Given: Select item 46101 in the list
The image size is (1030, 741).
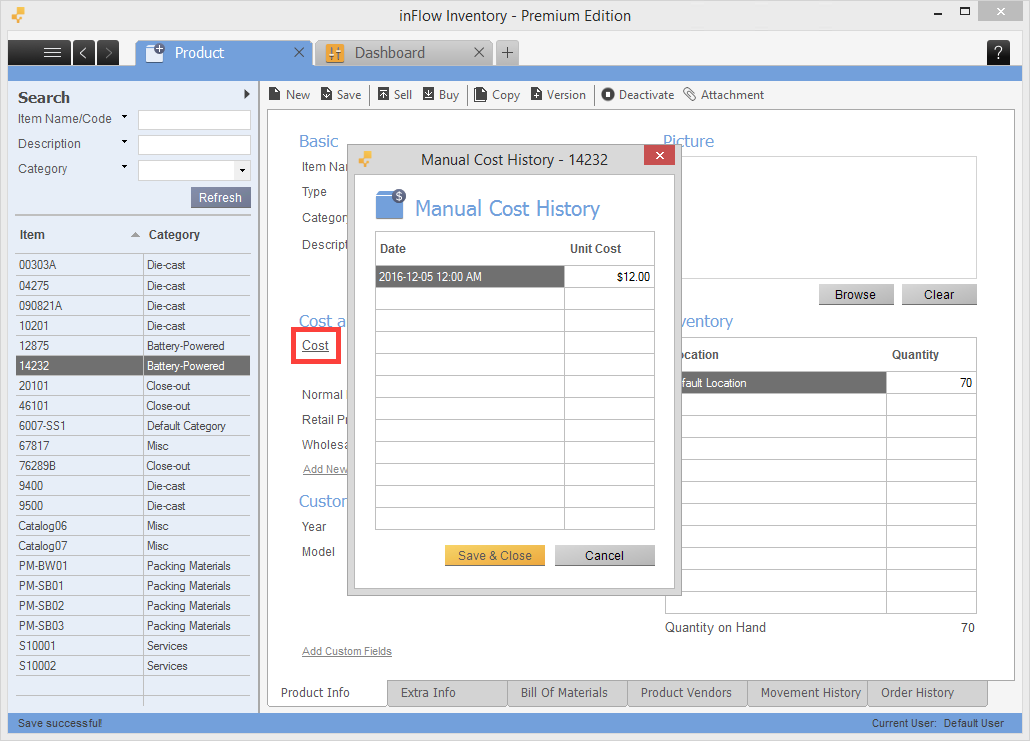Looking at the screenshot, I should pyautogui.click(x=133, y=406).
